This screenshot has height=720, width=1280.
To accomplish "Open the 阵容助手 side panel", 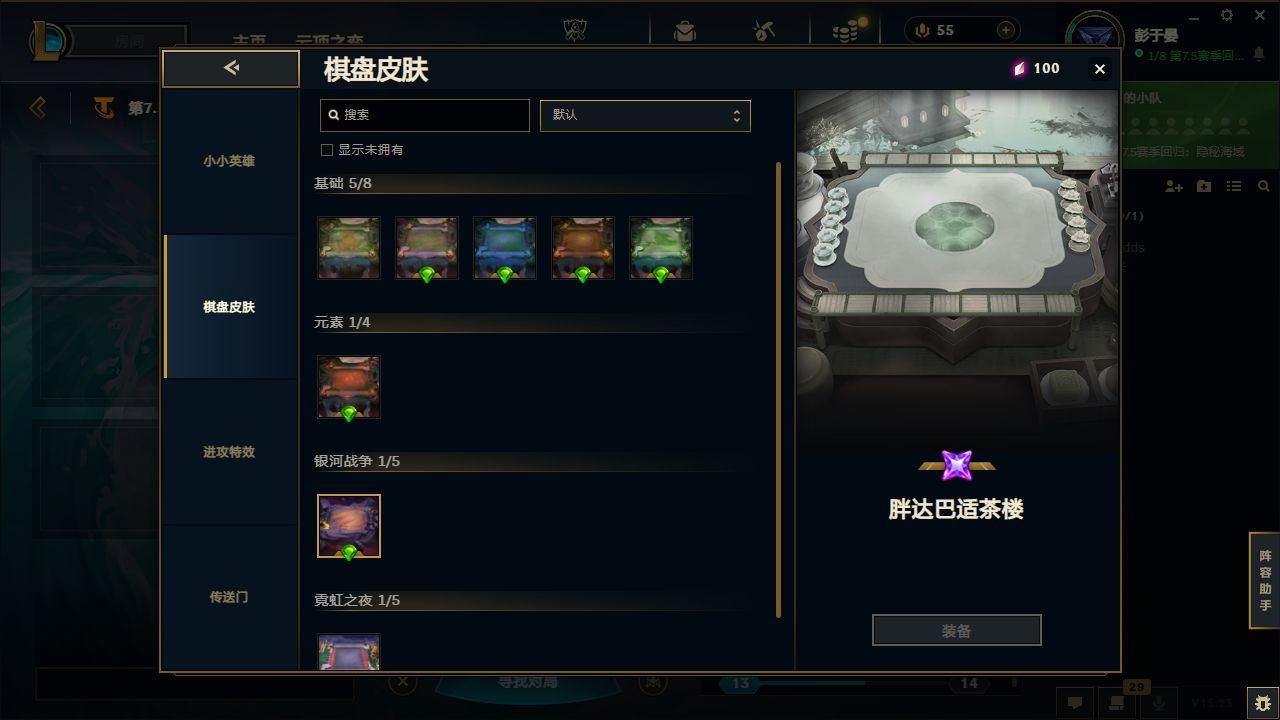I will pos(1265,581).
